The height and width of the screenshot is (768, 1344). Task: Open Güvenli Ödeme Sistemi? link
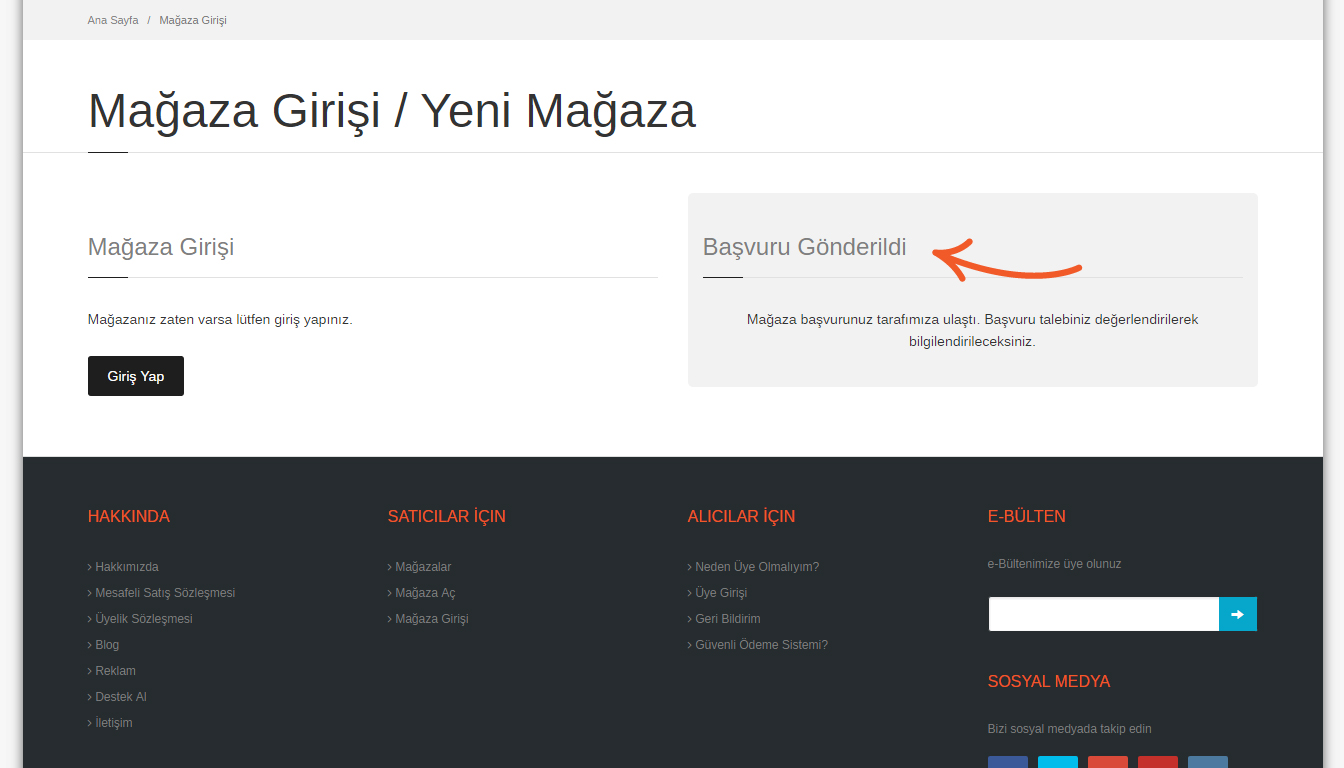click(x=762, y=645)
